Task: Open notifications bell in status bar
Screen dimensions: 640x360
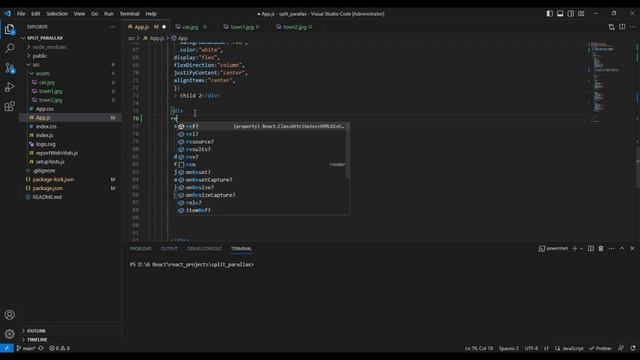Action: click(633, 348)
